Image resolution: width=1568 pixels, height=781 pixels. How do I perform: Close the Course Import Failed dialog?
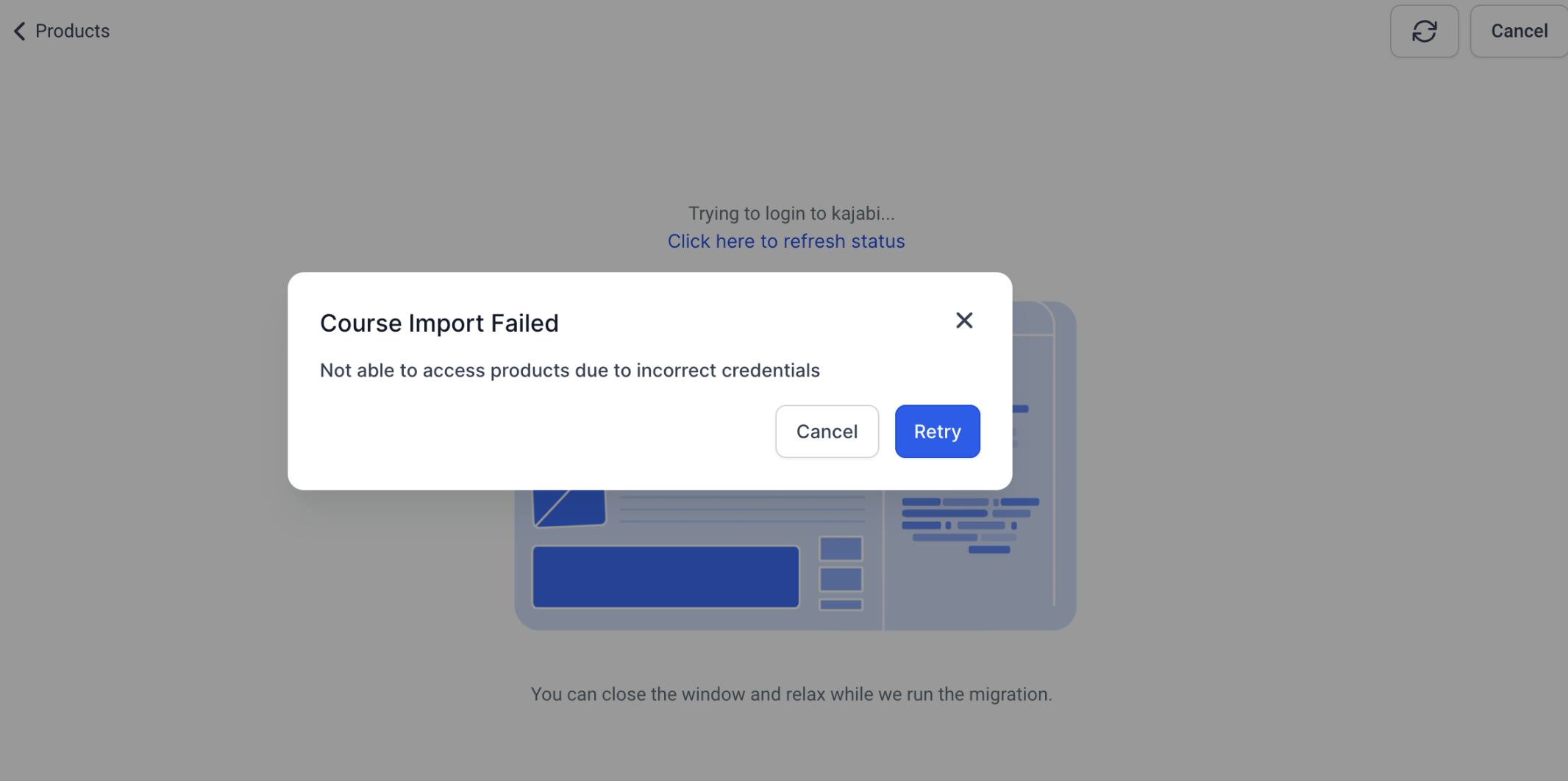click(963, 320)
